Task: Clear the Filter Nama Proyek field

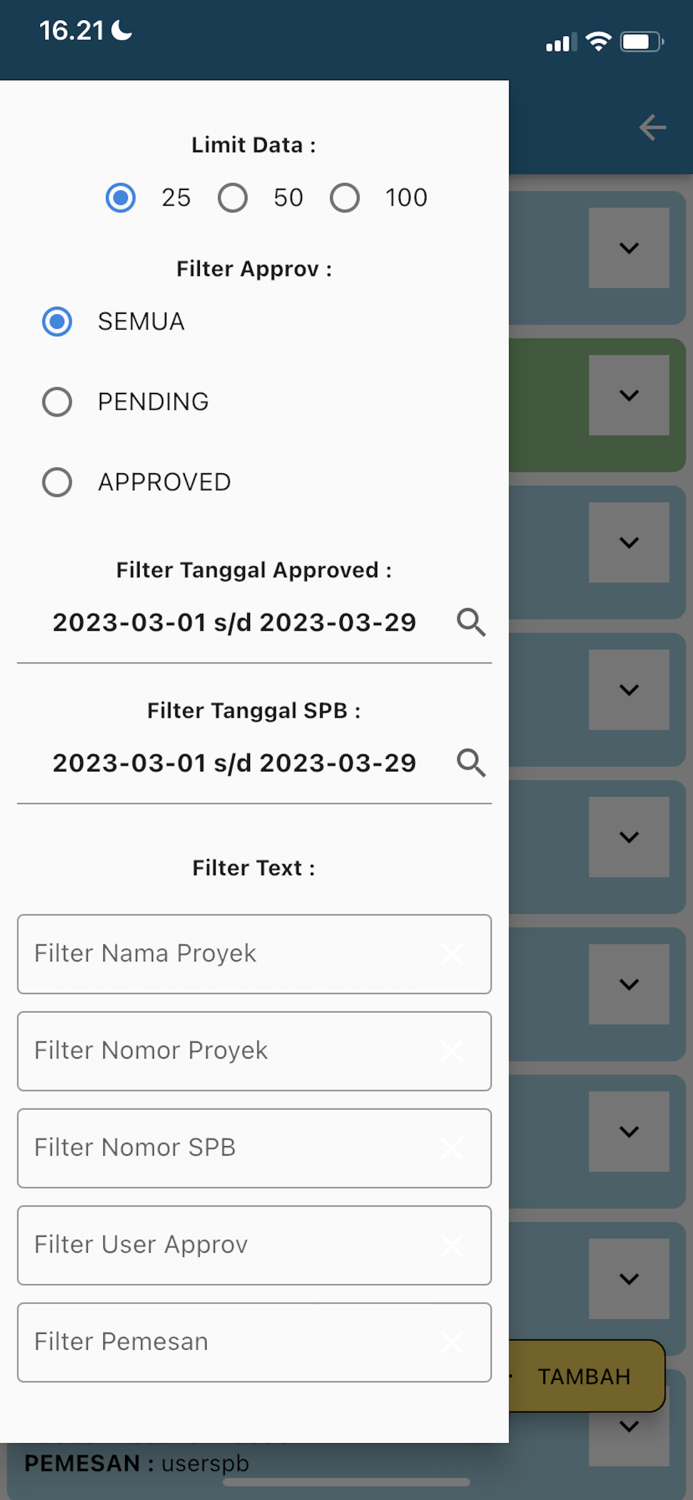Action: click(x=452, y=954)
